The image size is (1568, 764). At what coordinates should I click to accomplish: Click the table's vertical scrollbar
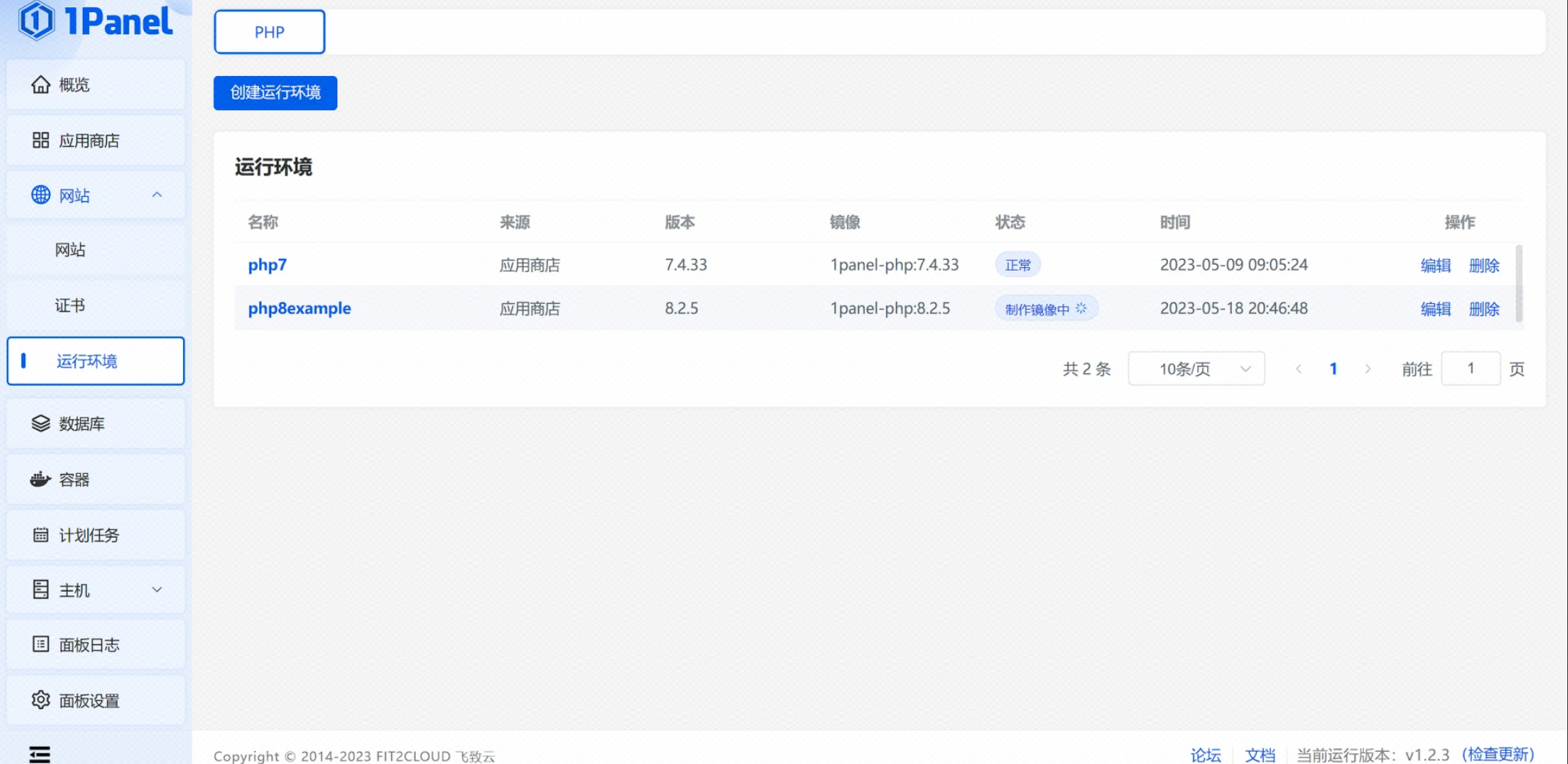[x=1518, y=284]
